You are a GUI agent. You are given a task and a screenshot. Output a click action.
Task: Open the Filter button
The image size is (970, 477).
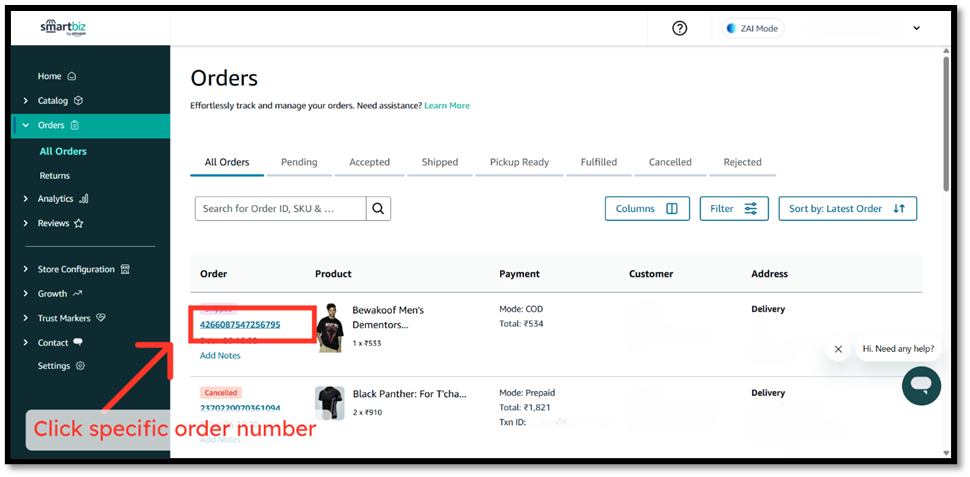pos(733,209)
